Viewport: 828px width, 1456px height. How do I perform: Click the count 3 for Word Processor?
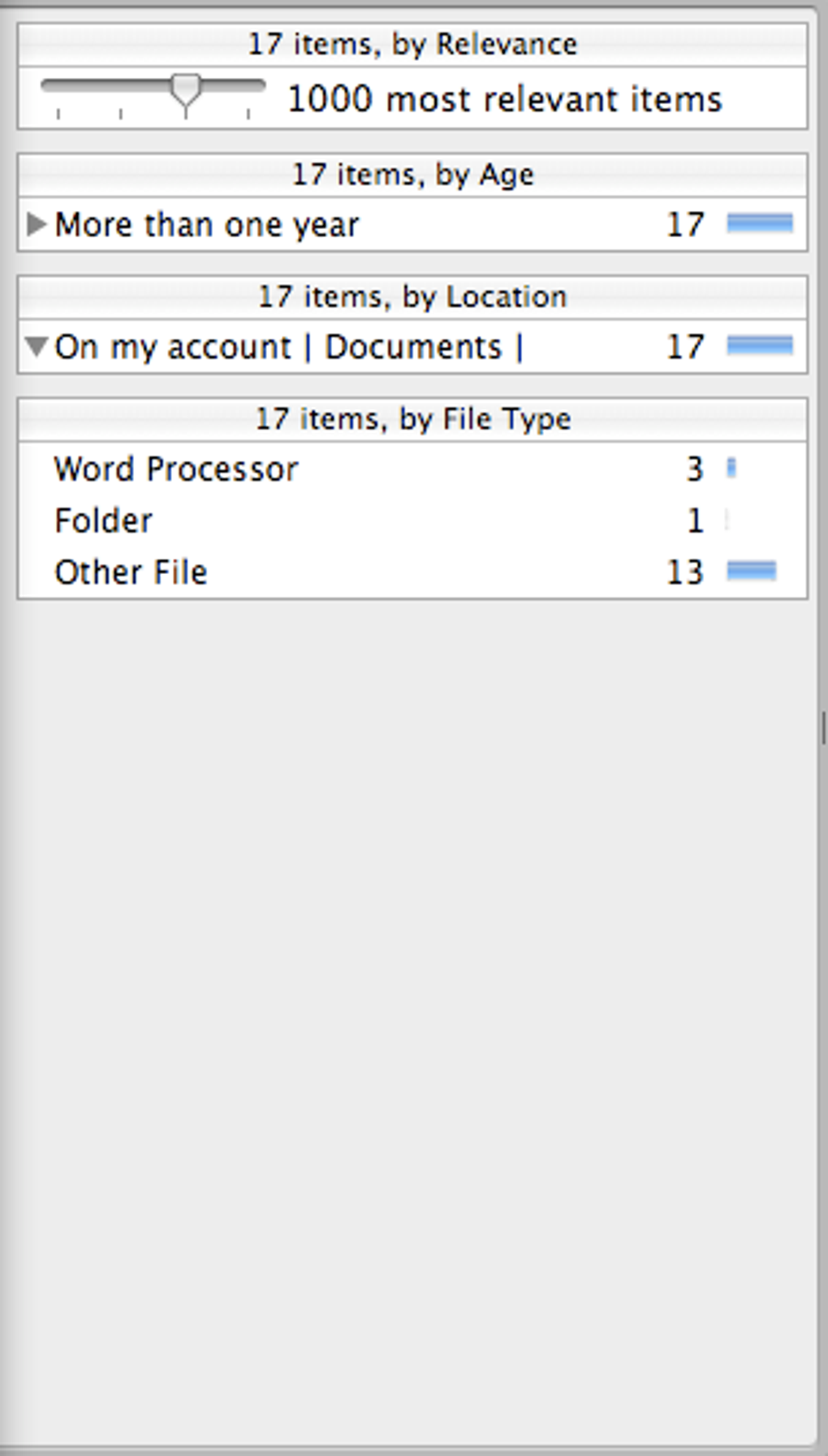pos(694,469)
